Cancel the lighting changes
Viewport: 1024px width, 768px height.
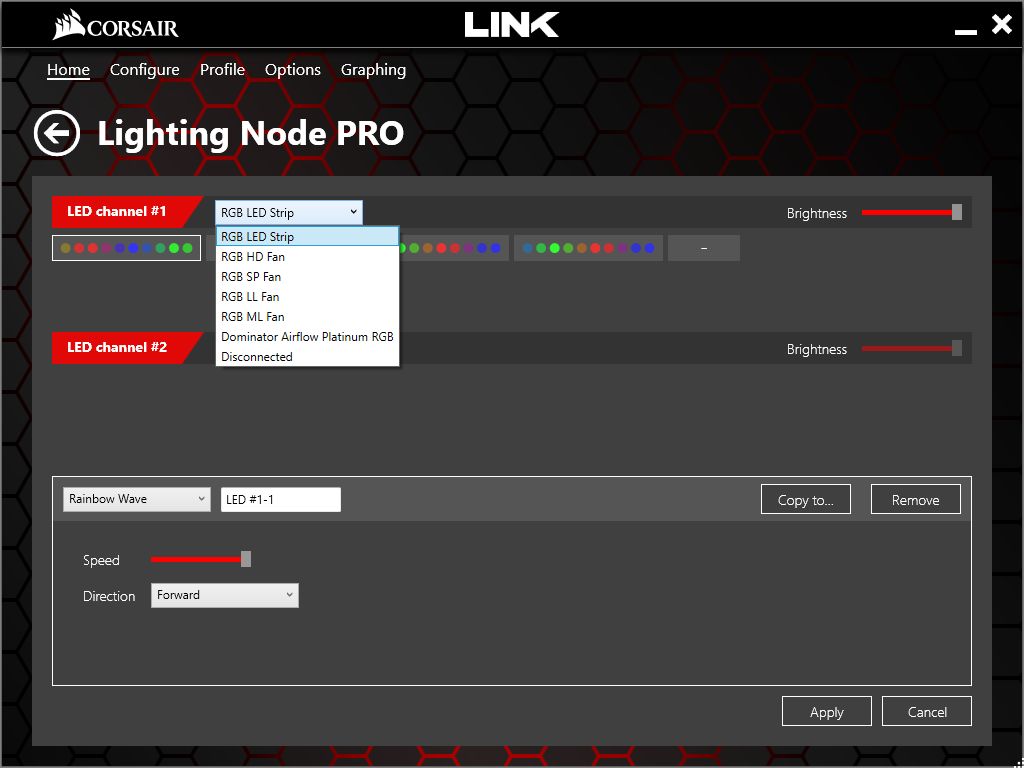(x=927, y=711)
